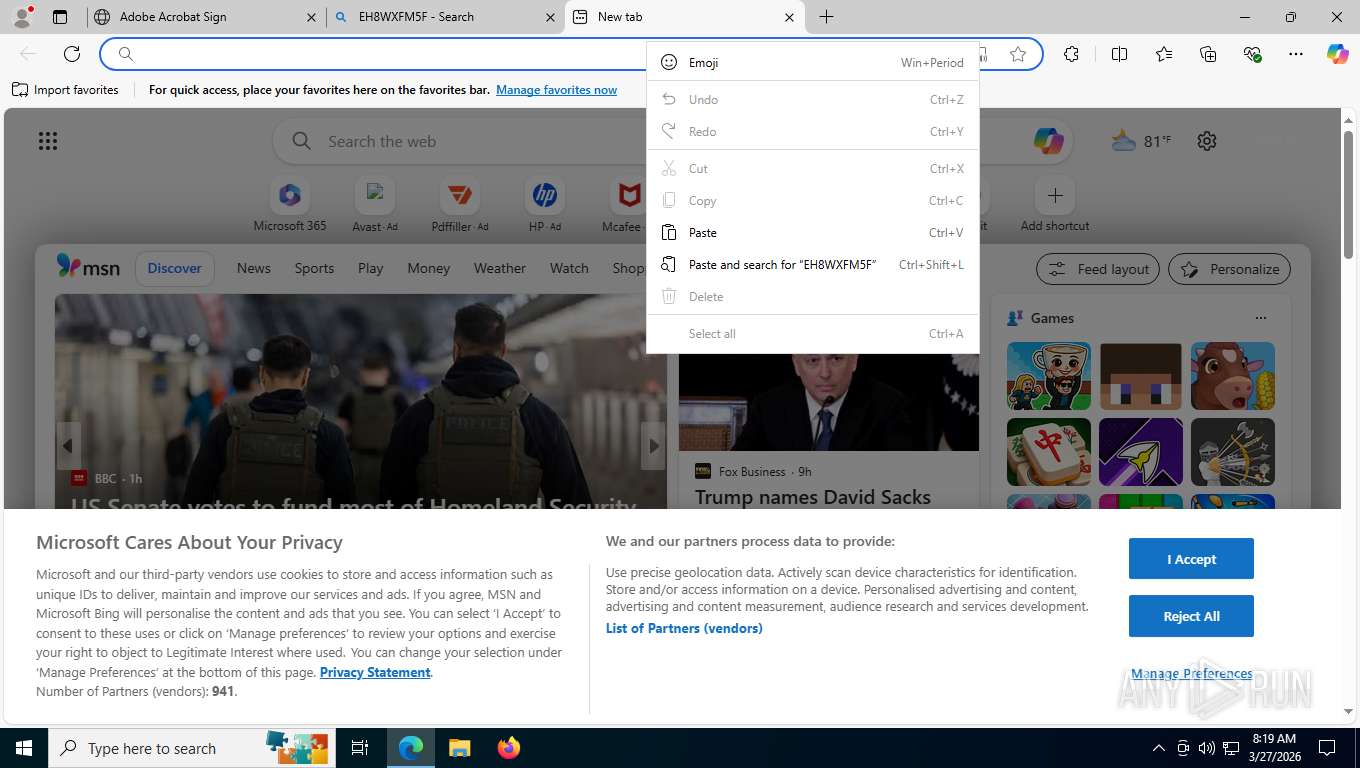1360x768 pixels.
Task: Click Copilot icon in web search box
Action: click(x=1048, y=141)
